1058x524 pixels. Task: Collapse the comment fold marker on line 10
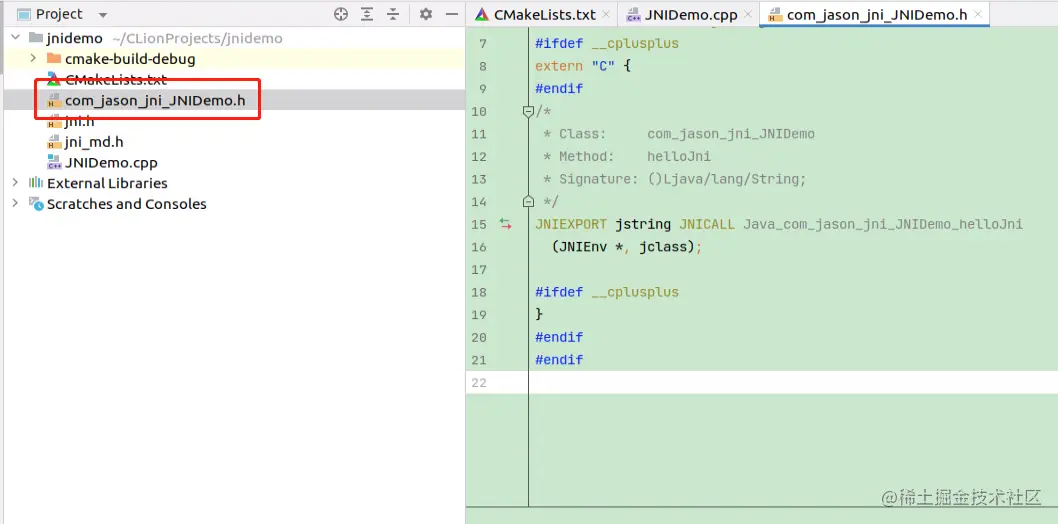528,111
